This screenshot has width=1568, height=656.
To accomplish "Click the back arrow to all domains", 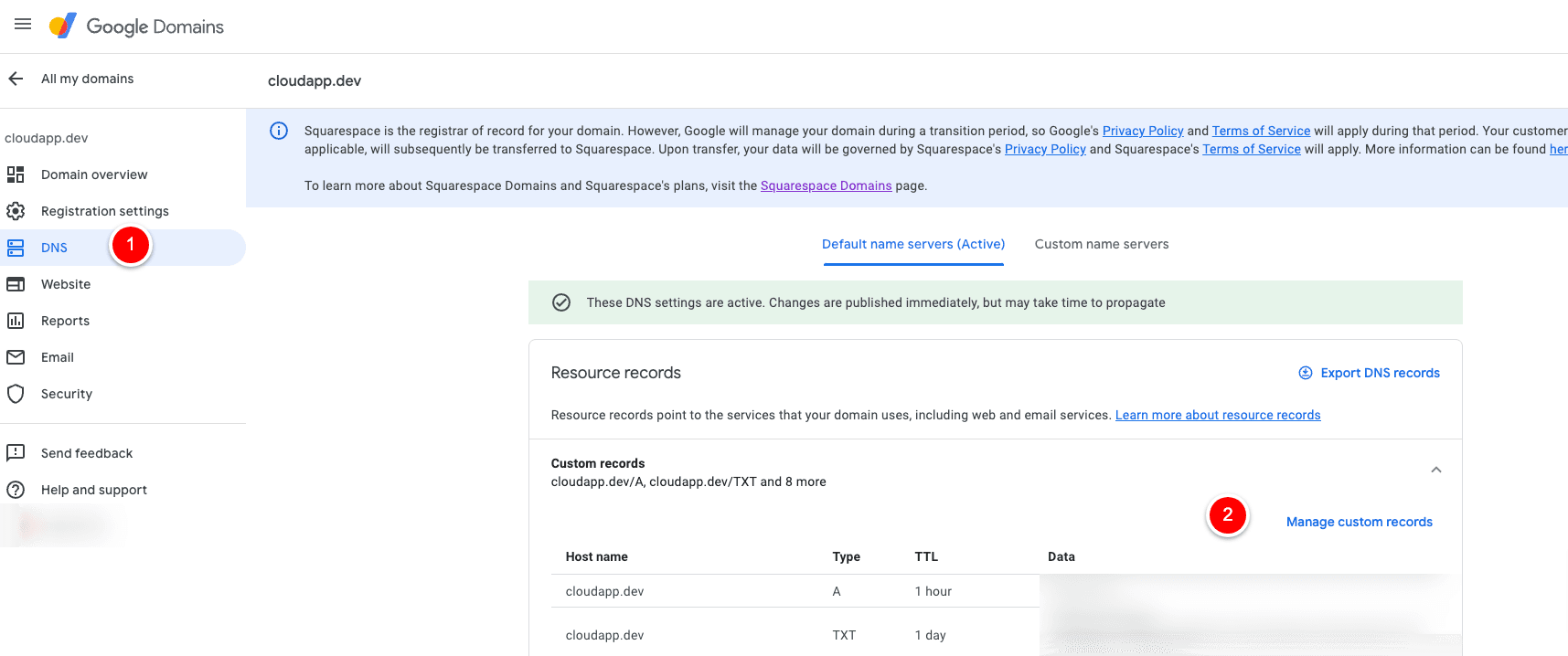I will 16,79.
